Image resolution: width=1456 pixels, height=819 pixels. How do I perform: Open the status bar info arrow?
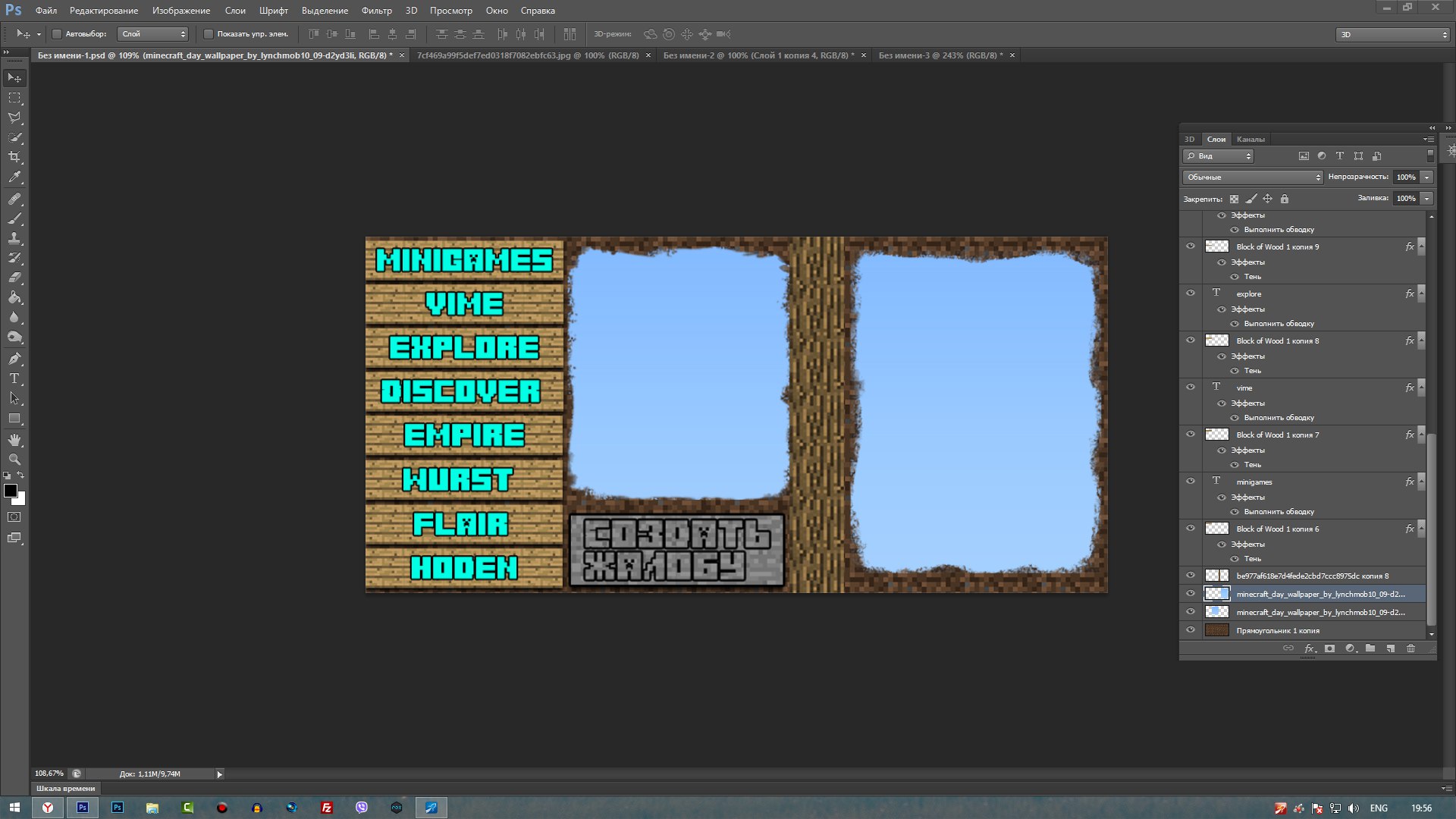pos(219,774)
